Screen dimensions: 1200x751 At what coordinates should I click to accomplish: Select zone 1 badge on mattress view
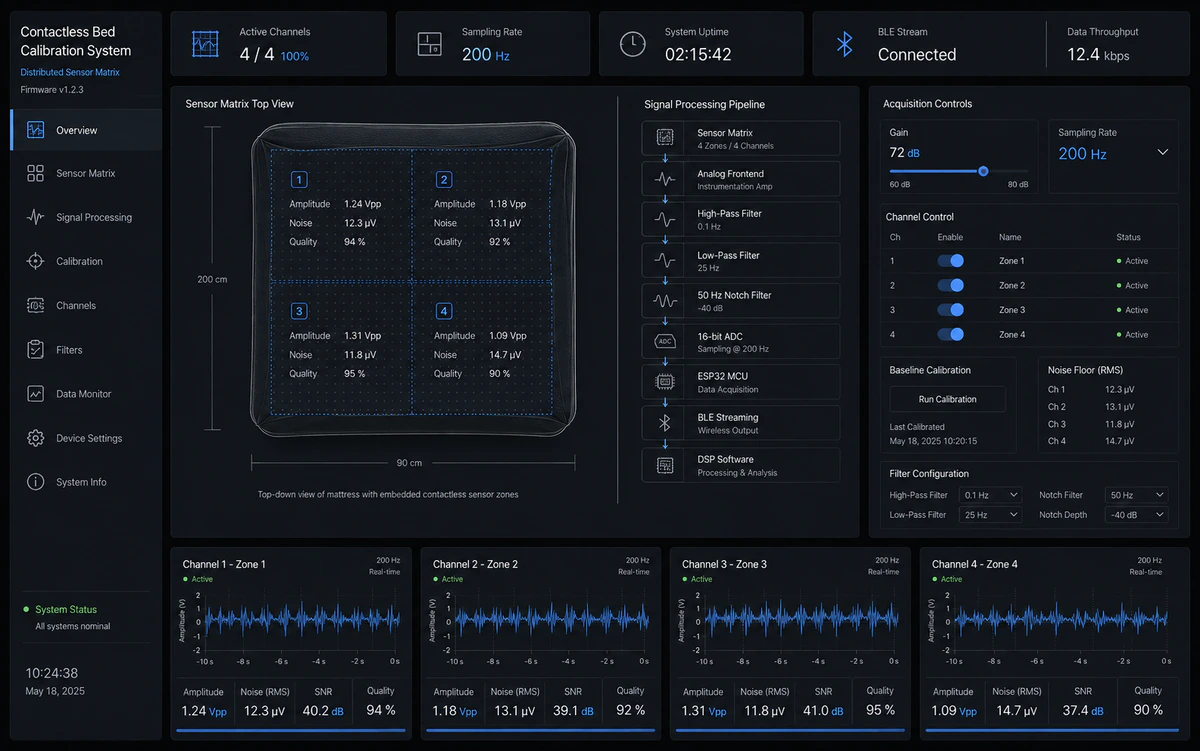299,180
